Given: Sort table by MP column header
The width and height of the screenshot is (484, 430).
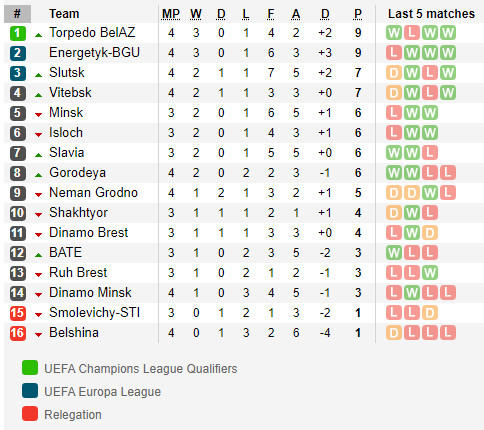Looking at the screenshot, I should click(x=171, y=14).
